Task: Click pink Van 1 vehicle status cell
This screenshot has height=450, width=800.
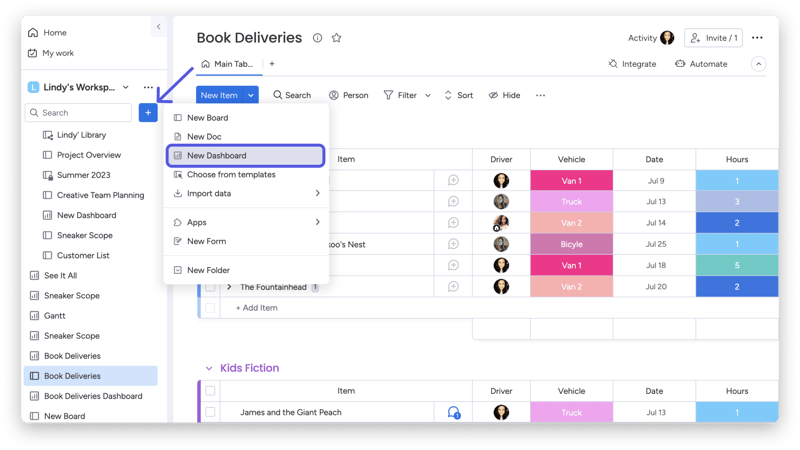Action: (x=571, y=181)
